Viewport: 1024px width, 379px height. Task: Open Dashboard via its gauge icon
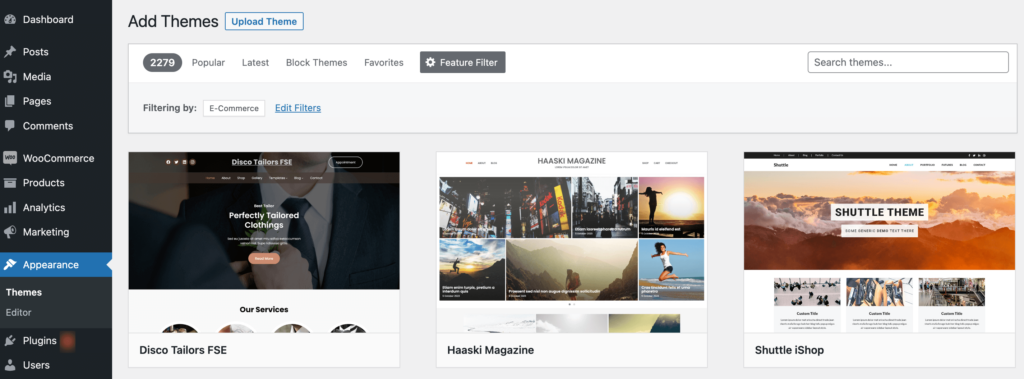pos(10,20)
